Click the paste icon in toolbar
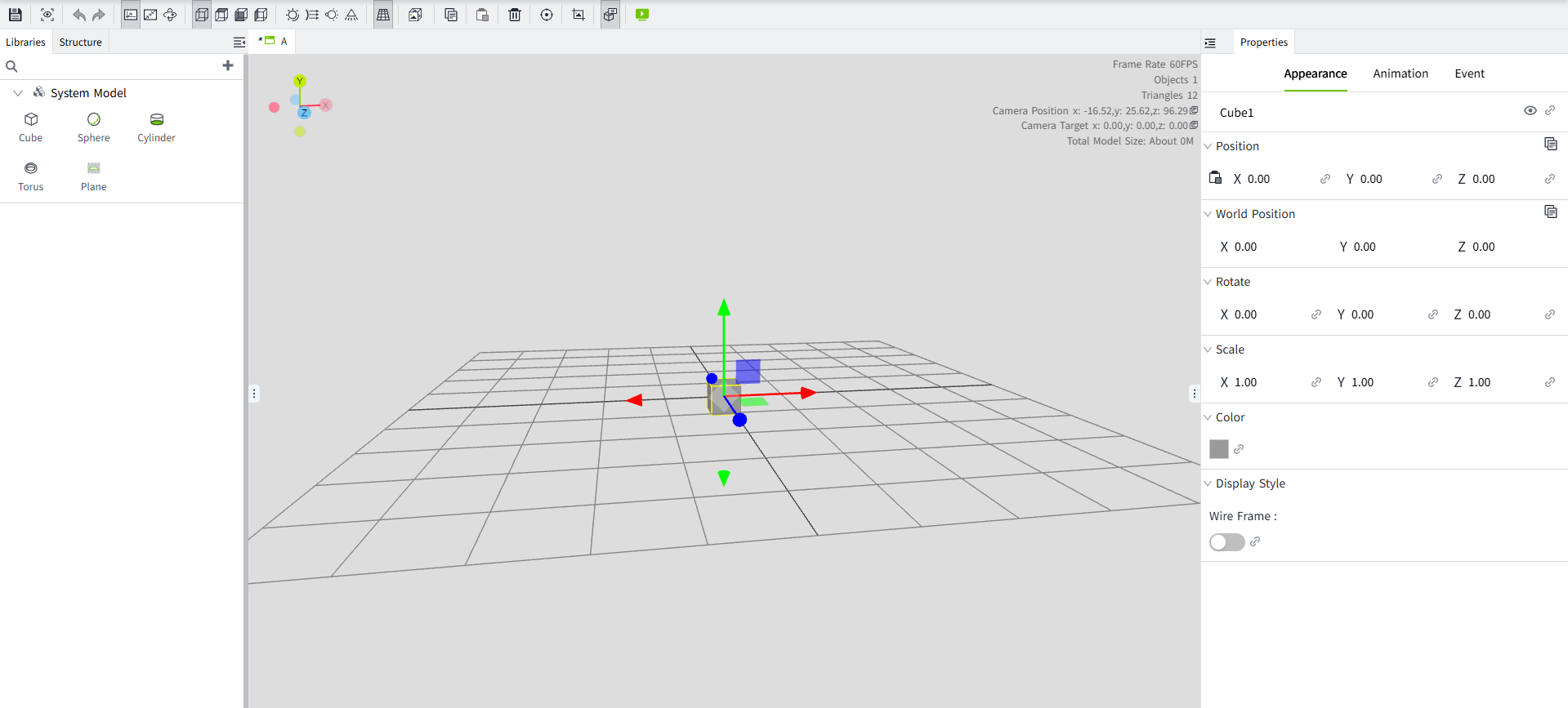 coord(482,15)
